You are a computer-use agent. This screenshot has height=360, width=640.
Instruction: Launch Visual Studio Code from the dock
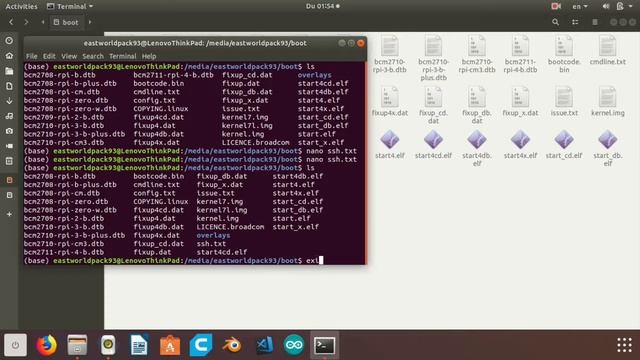pyautogui.click(x=263, y=345)
